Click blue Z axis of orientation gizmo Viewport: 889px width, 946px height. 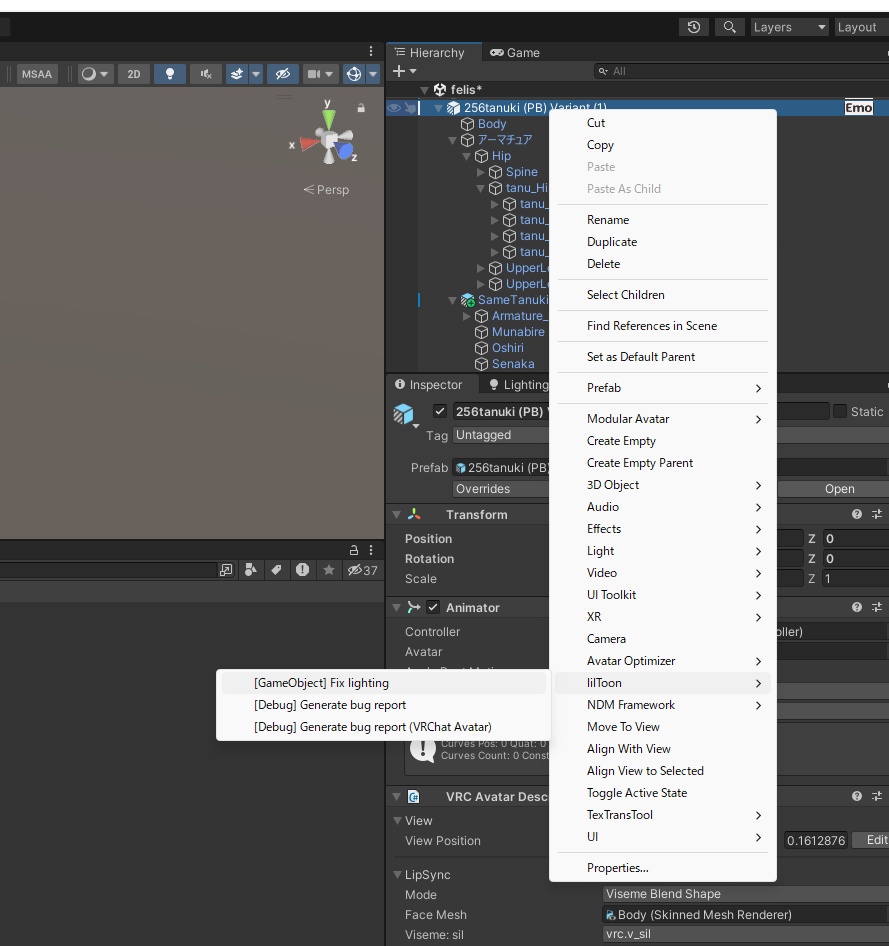pyautogui.click(x=345, y=151)
